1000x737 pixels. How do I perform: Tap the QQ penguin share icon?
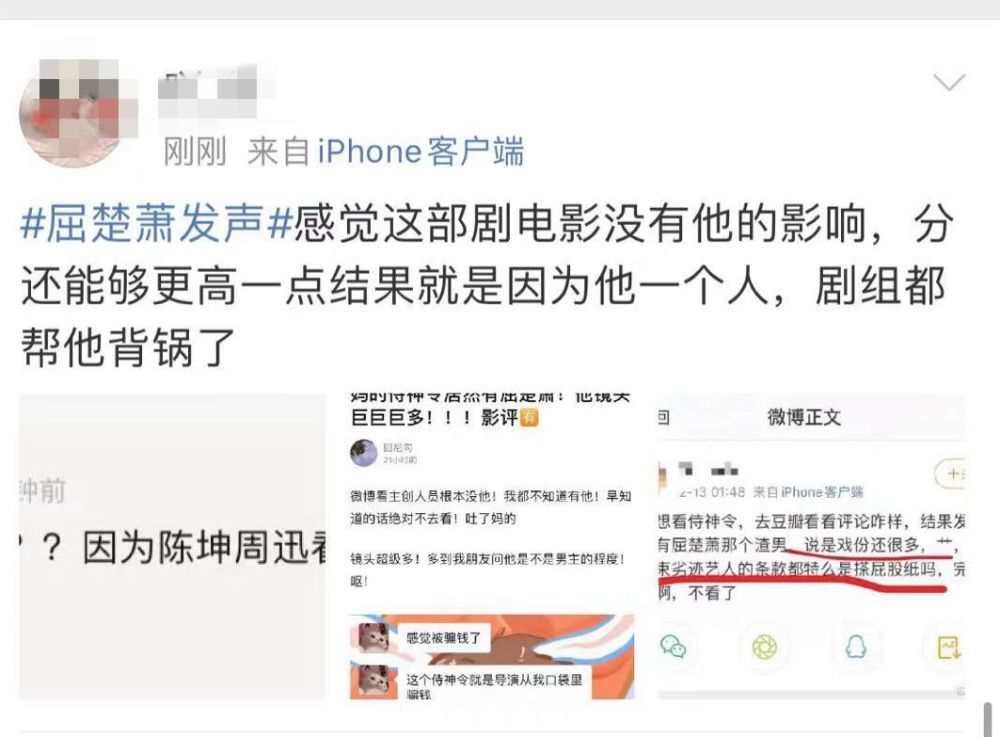pos(855,647)
